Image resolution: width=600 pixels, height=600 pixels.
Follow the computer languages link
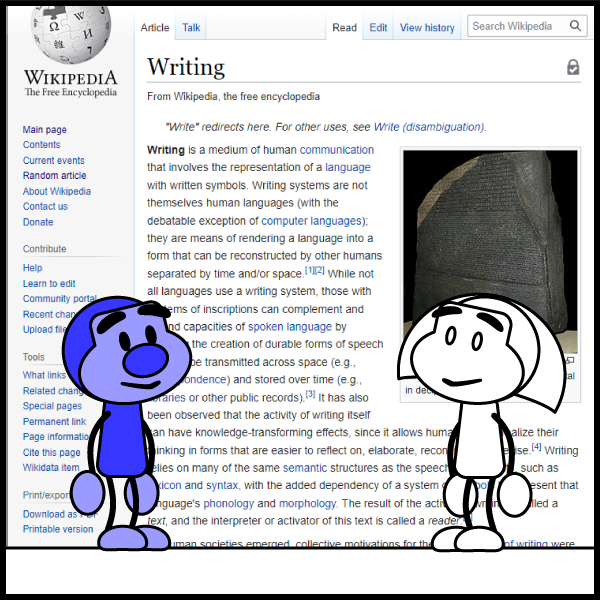pos(312,220)
